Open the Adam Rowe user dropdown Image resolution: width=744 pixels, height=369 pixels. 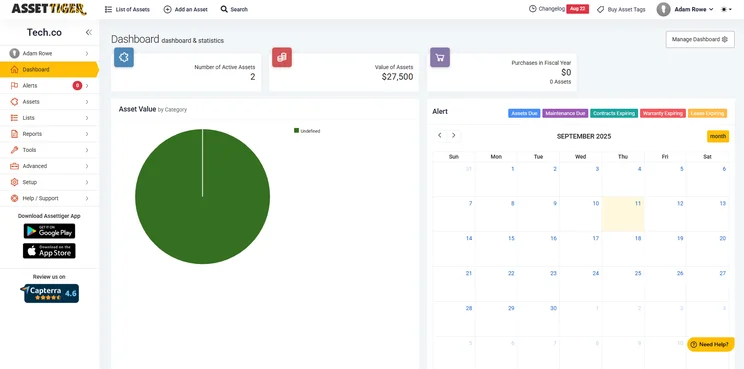point(685,9)
